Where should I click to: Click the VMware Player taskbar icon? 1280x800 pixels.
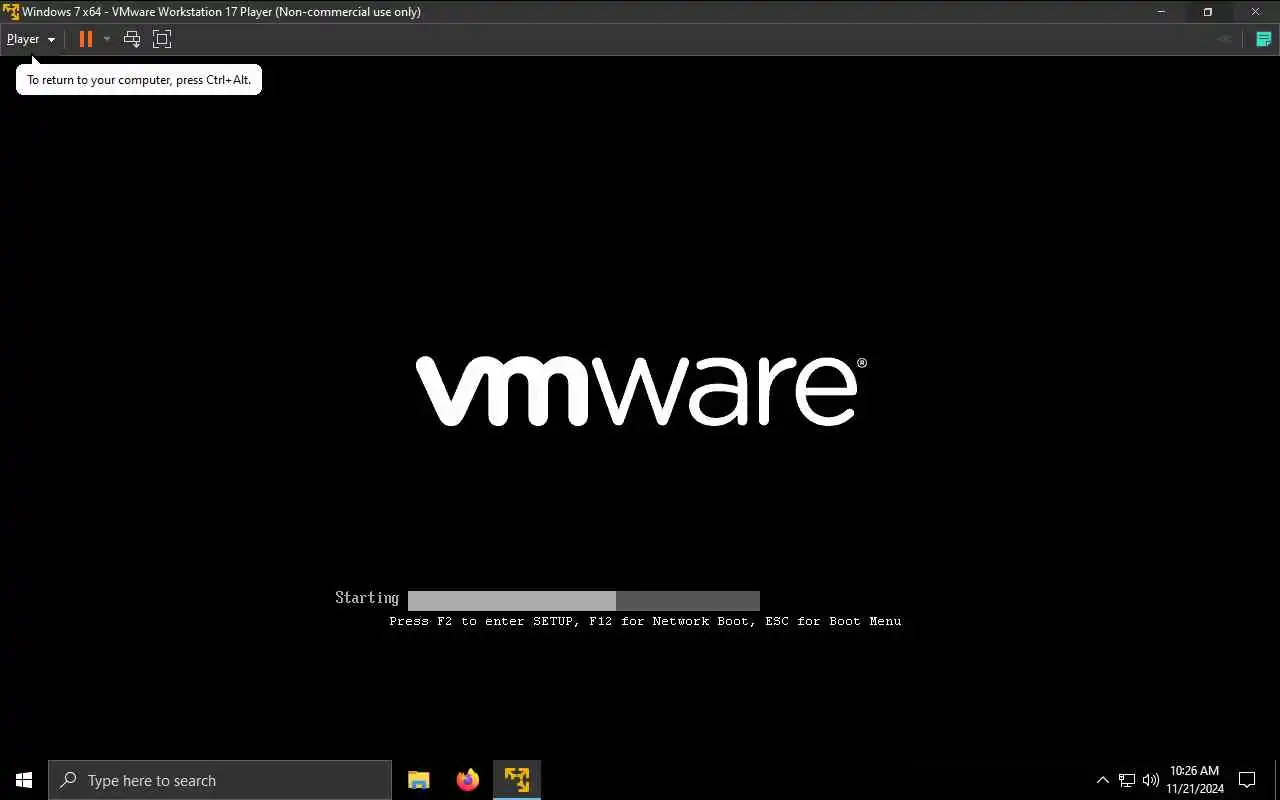tap(517, 780)
